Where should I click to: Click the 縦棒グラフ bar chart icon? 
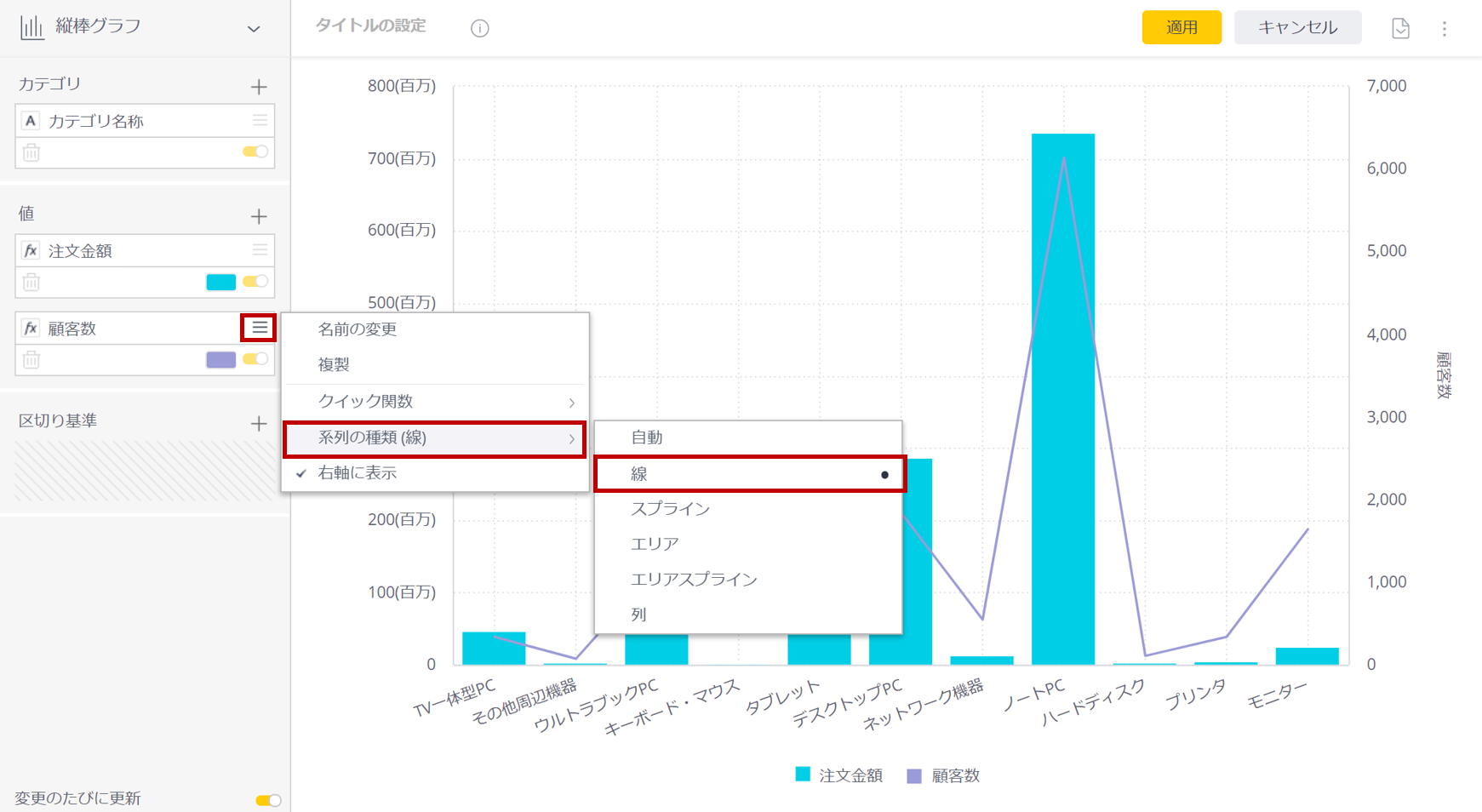point(31,27)
